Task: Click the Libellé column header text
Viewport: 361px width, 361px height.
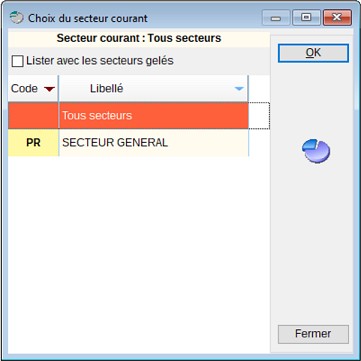Action: point(107,89)
